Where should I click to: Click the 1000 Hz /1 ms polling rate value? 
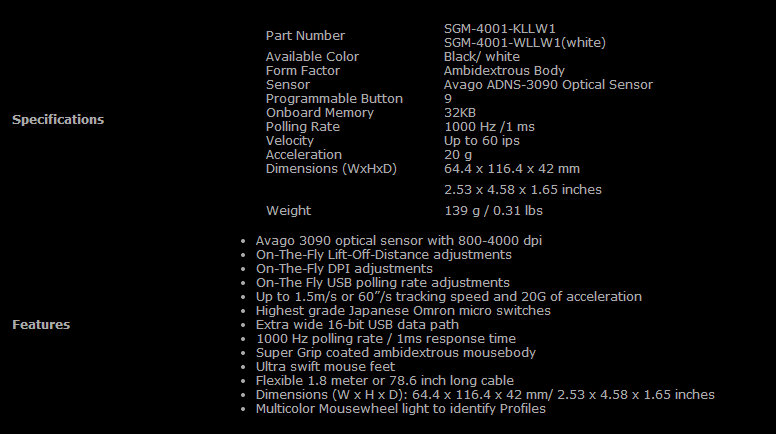click(x=490, y=127)
